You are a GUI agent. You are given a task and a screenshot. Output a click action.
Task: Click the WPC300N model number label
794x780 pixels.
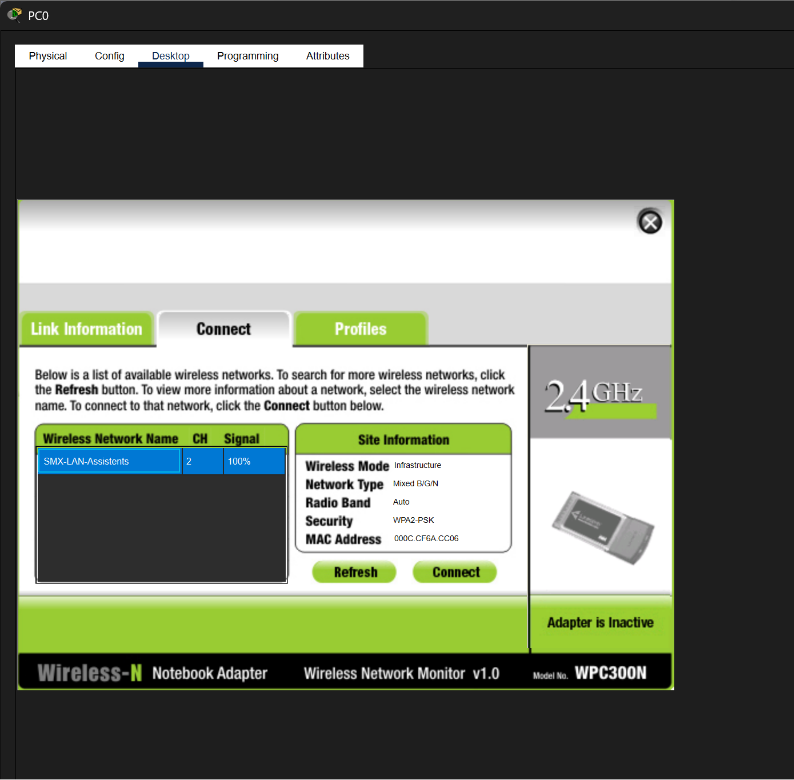(610, 673)
